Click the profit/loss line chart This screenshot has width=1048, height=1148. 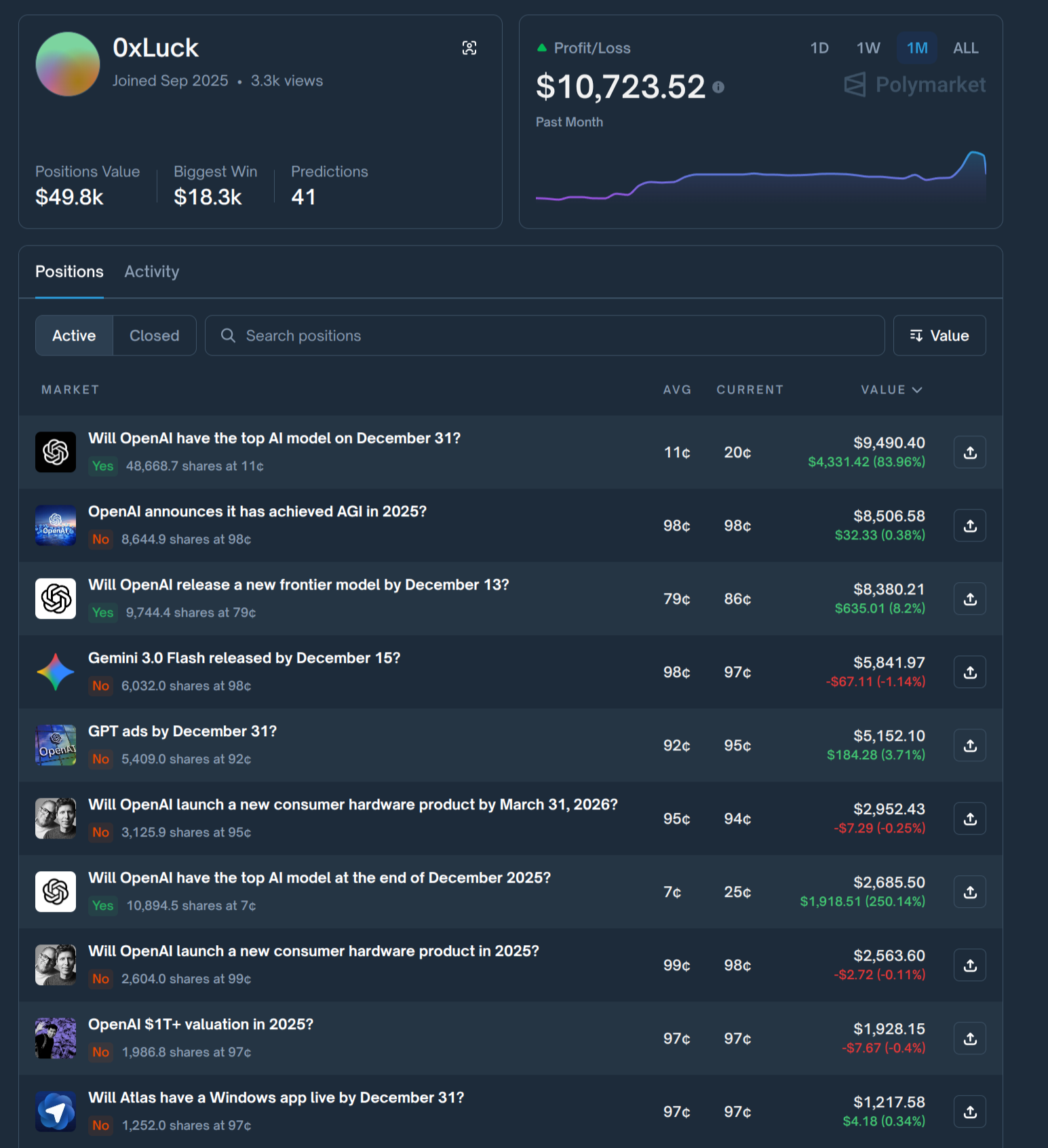(760, 176)
